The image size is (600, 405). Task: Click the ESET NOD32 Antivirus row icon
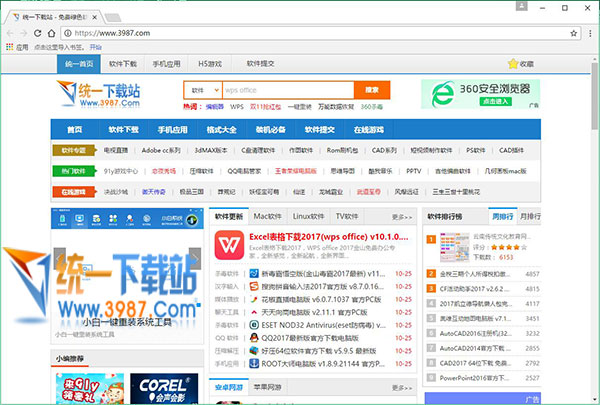click(254, 325)
